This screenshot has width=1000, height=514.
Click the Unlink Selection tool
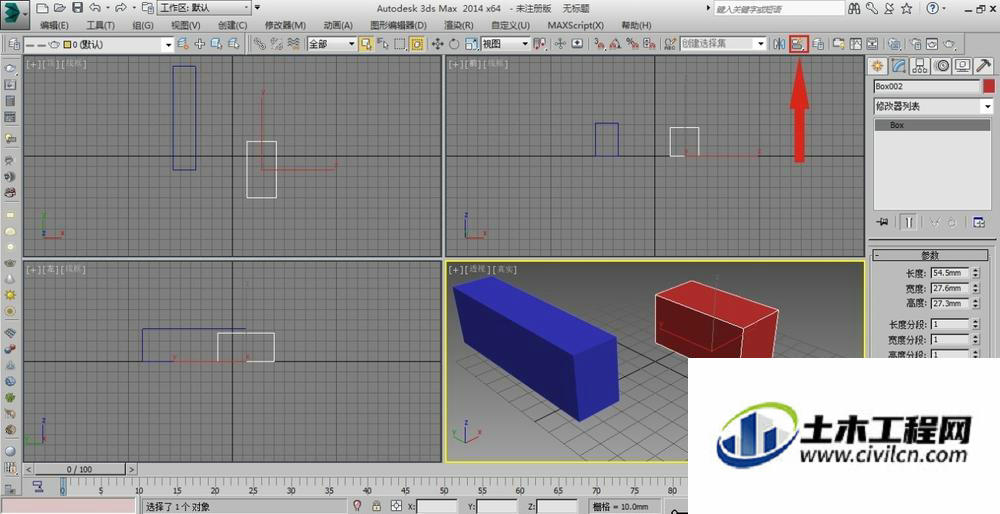click(277, 44)
